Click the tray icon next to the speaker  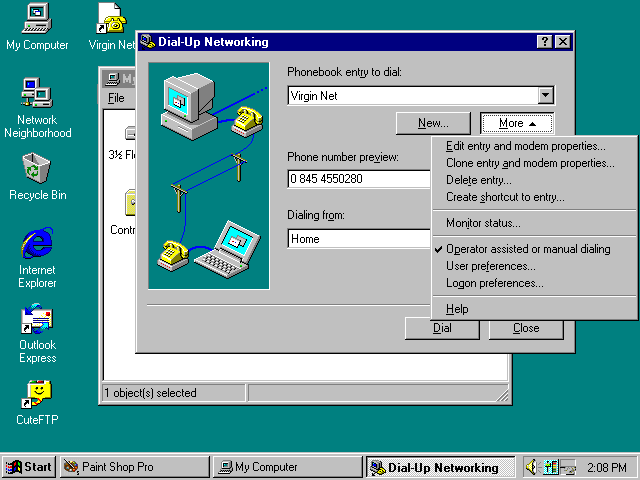pyautogui.click(x=551, y=467)
